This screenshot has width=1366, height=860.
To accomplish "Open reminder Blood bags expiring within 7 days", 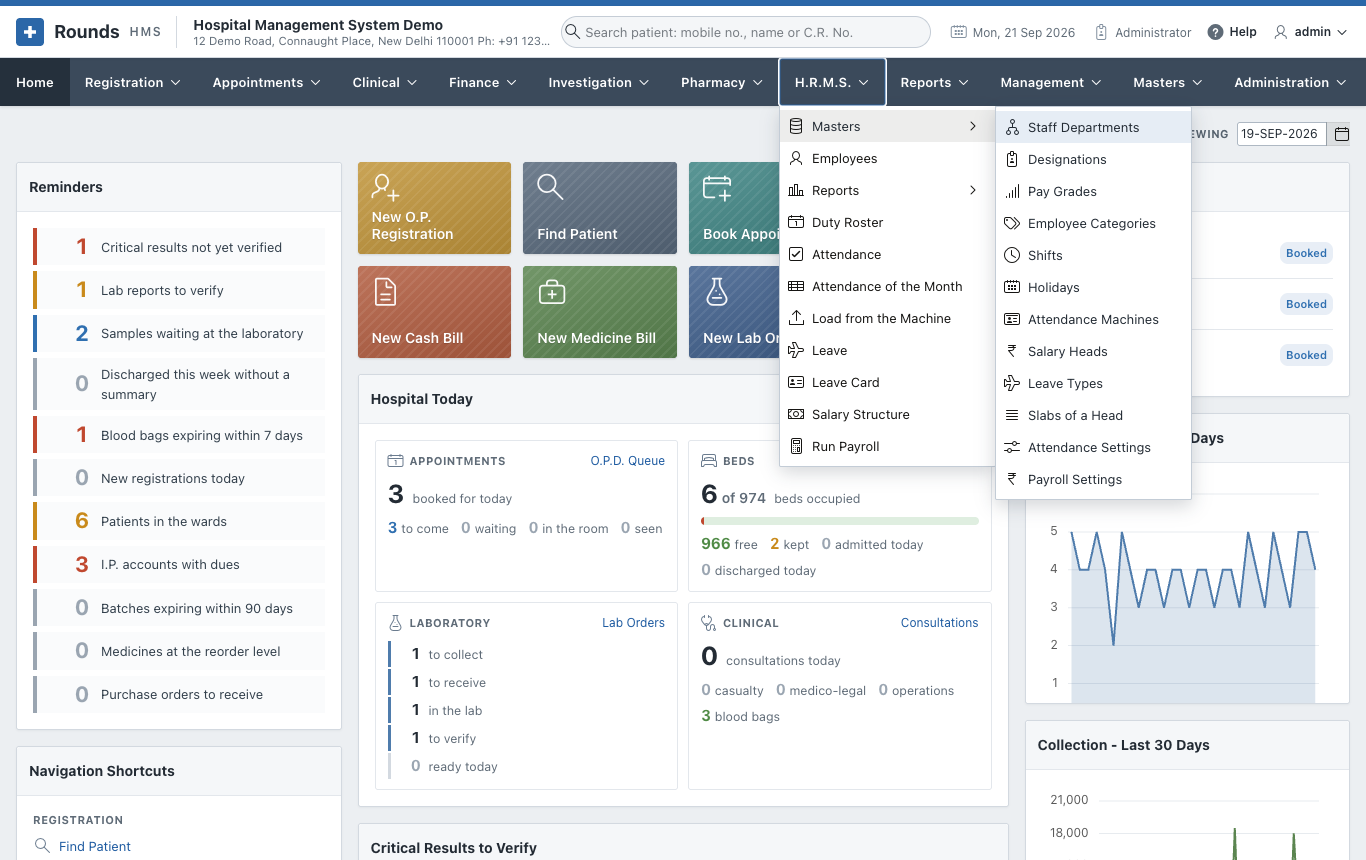I will [x=179, y=435].
